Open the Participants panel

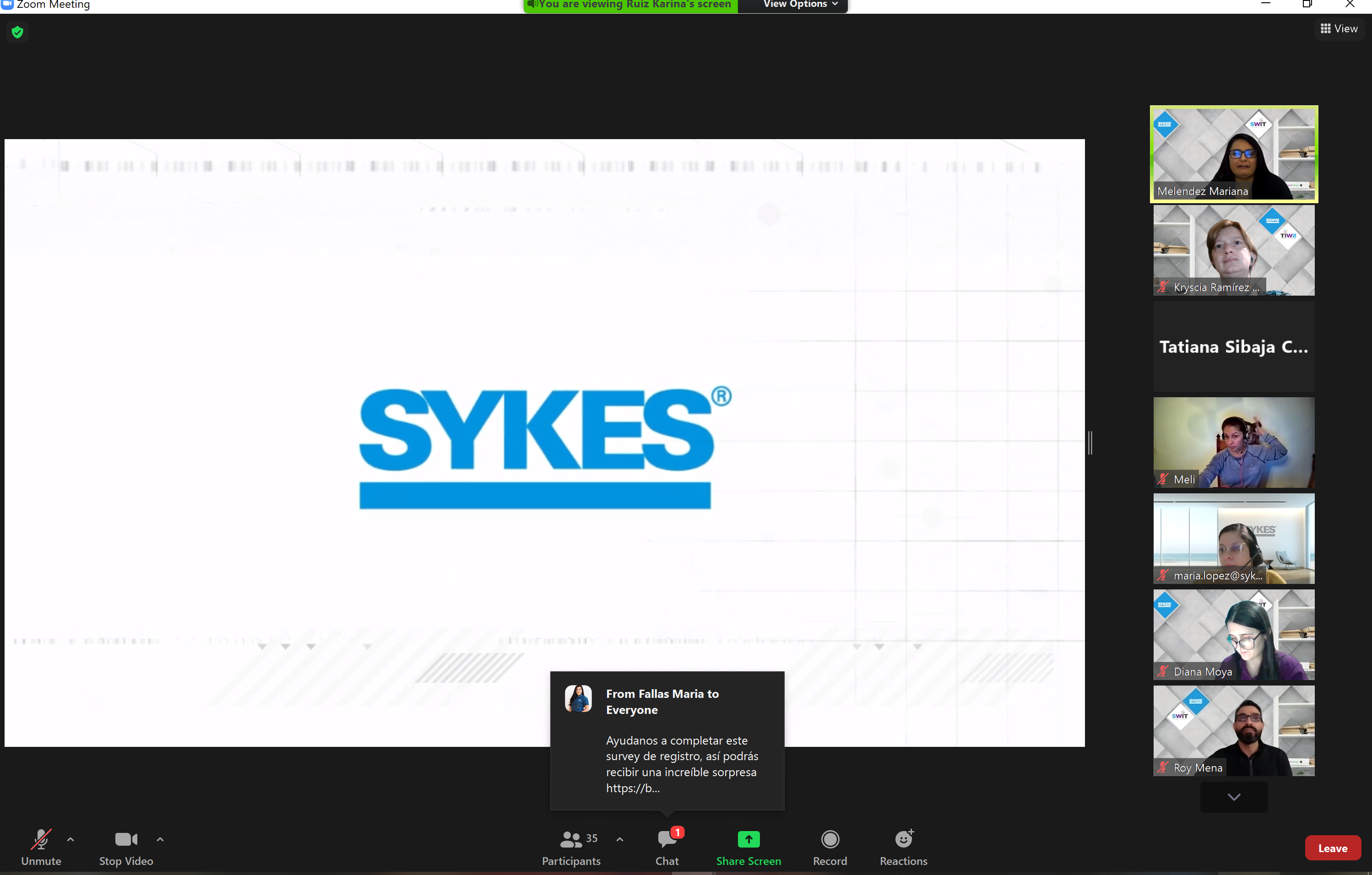point(571,848)
